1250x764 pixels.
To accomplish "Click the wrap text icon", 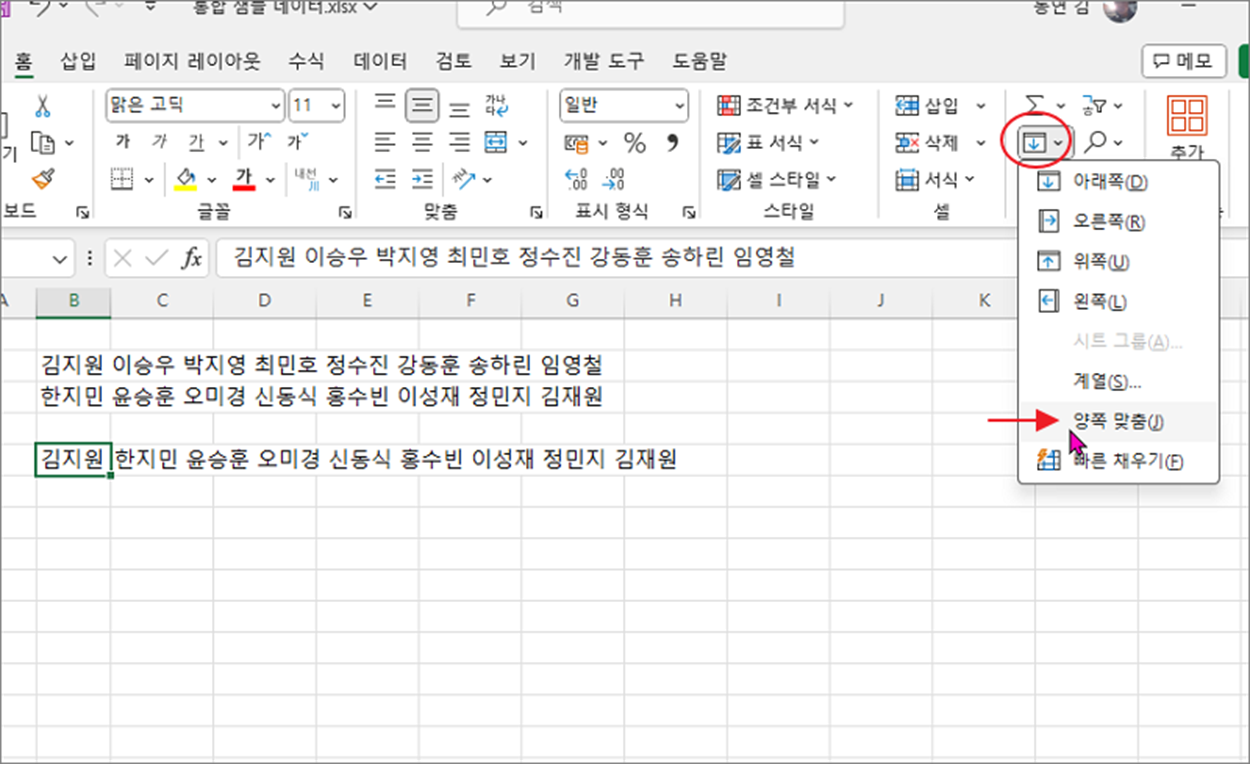I will pos(497,106).
